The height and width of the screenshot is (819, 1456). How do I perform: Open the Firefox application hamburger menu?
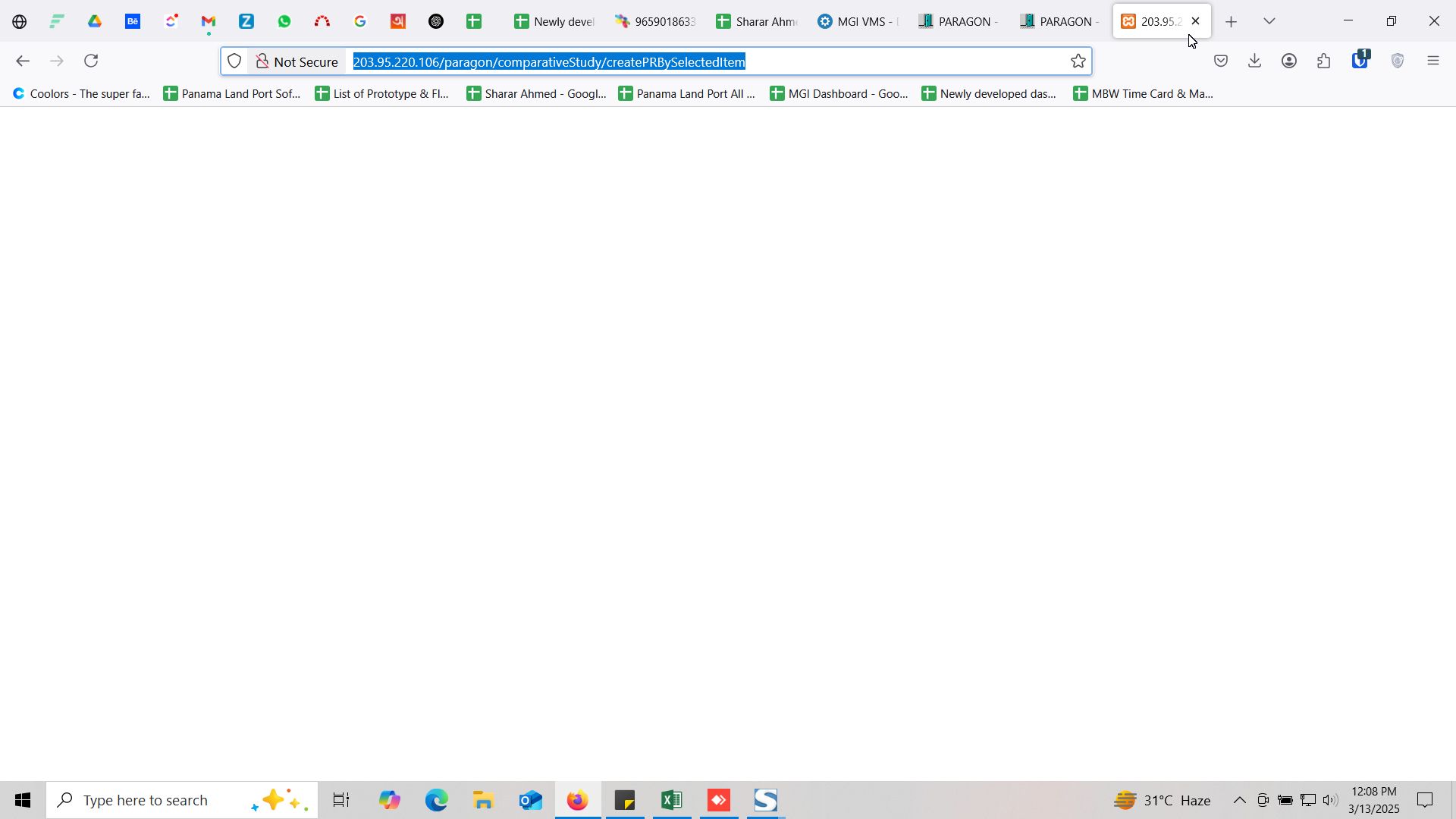tap(1432, 61)
